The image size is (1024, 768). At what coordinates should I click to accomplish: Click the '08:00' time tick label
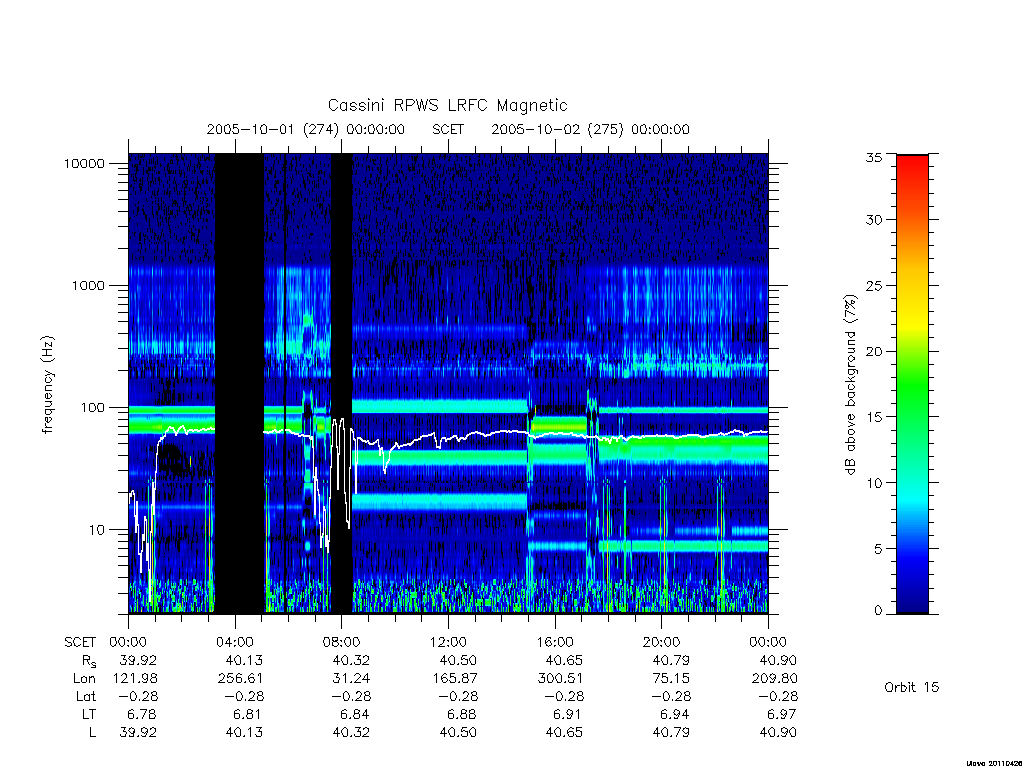click(x=342, y=642)
